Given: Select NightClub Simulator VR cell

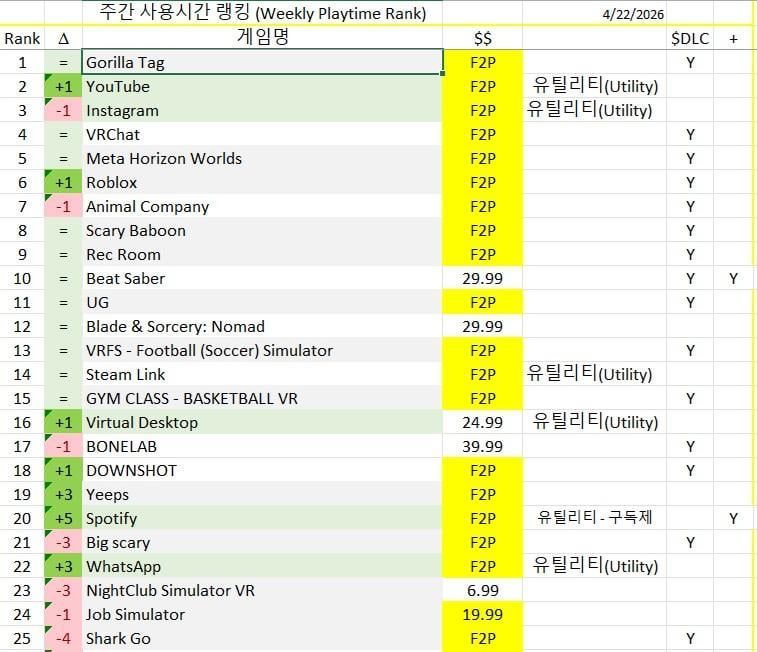Looking at the screenshot, I should (262, 591).
